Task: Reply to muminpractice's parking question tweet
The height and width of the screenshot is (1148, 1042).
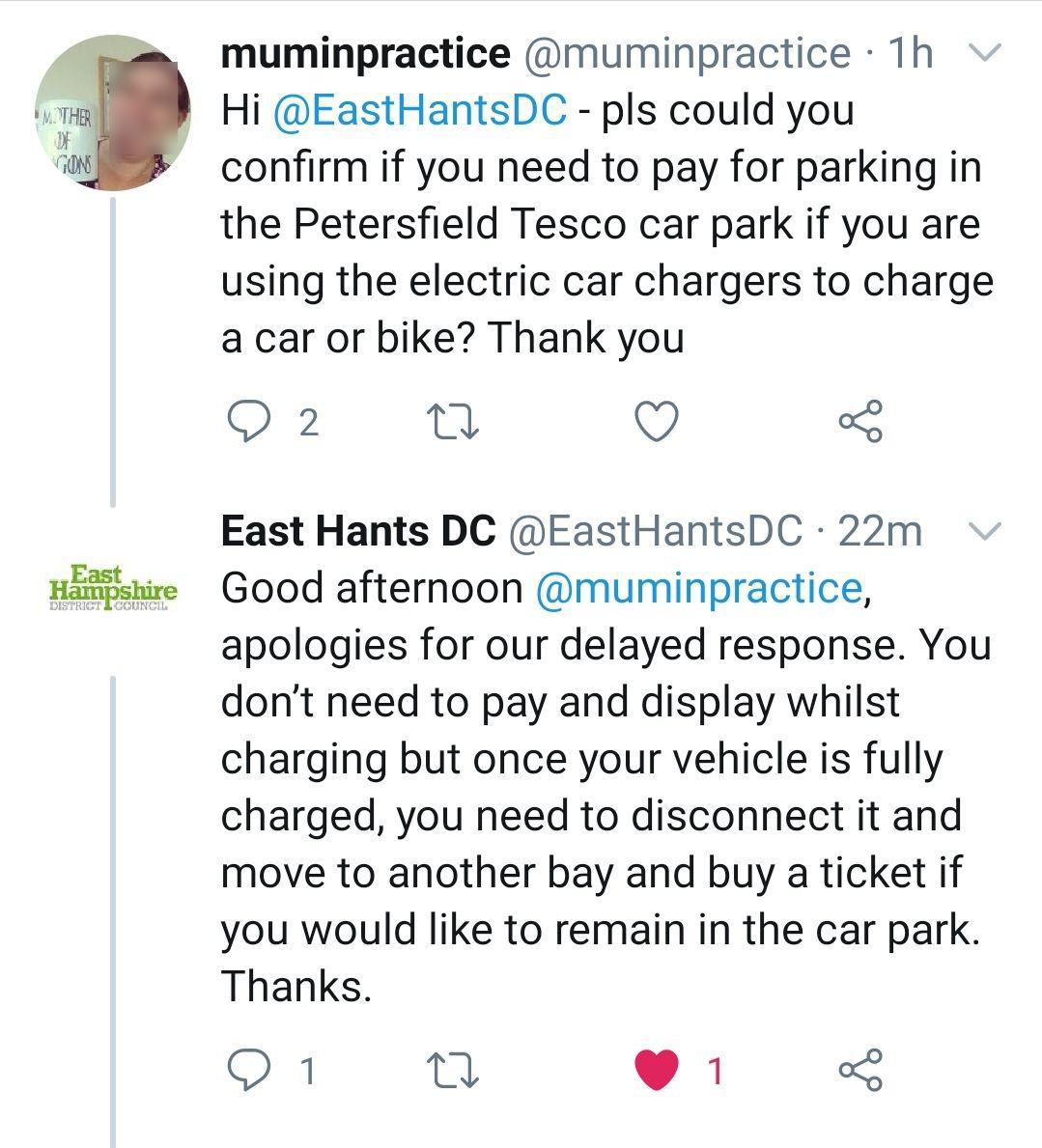Action: [251, 417]
